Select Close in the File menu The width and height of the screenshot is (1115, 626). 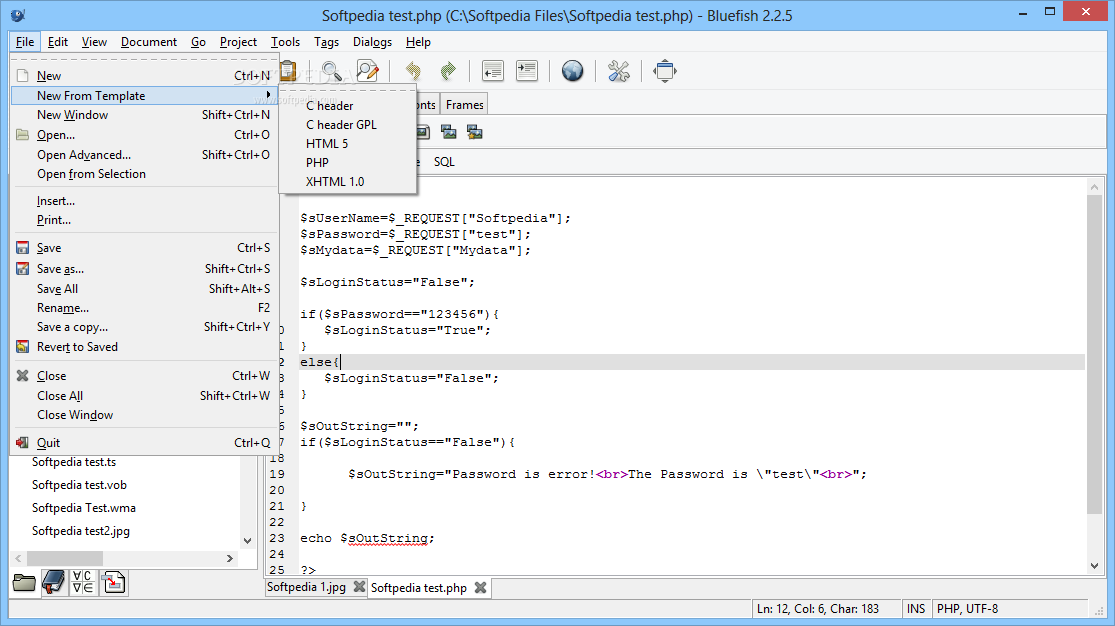[x=144, y=376]
